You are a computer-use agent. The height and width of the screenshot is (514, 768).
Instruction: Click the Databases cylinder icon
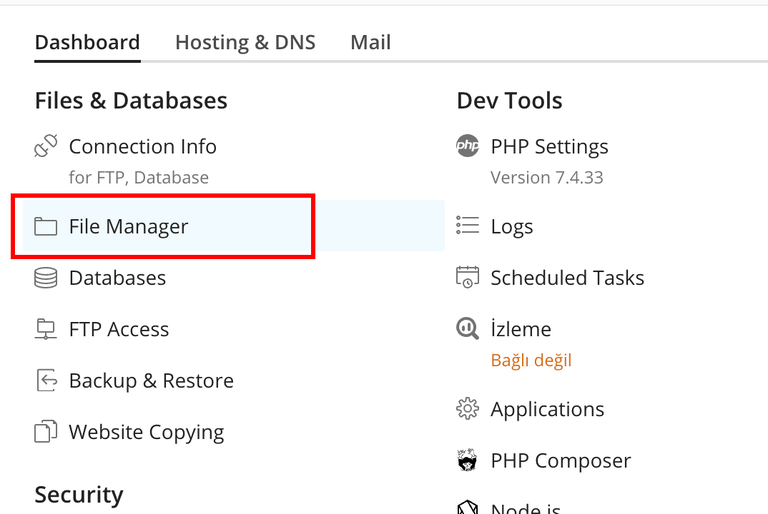click(x=46, y=278)
